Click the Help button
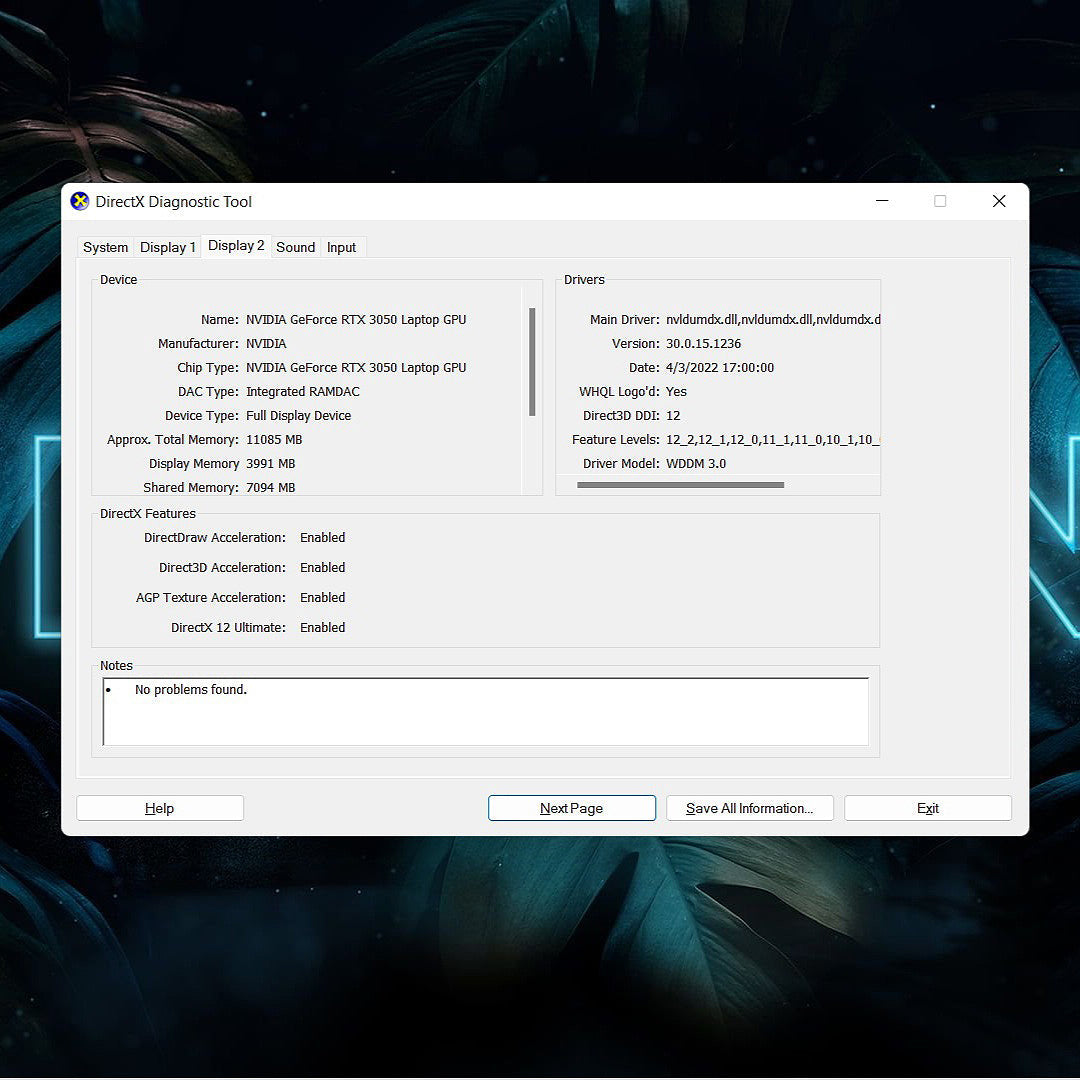 [x=159, y=808]
